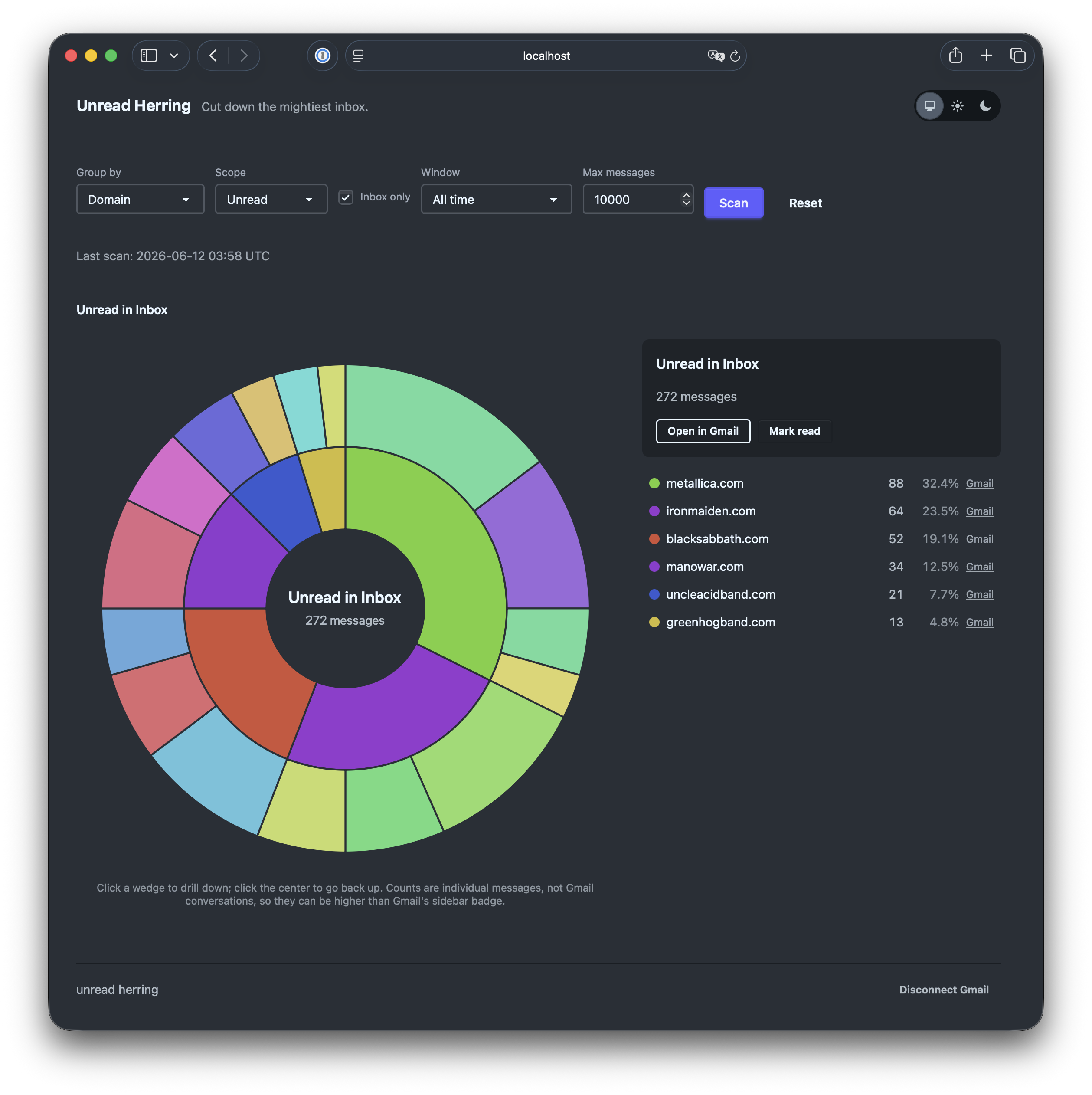Viewport: 1092px width, 1095px height.
Task: Click the blue uncleacidband.com legend dot
Action: point(654,594)
